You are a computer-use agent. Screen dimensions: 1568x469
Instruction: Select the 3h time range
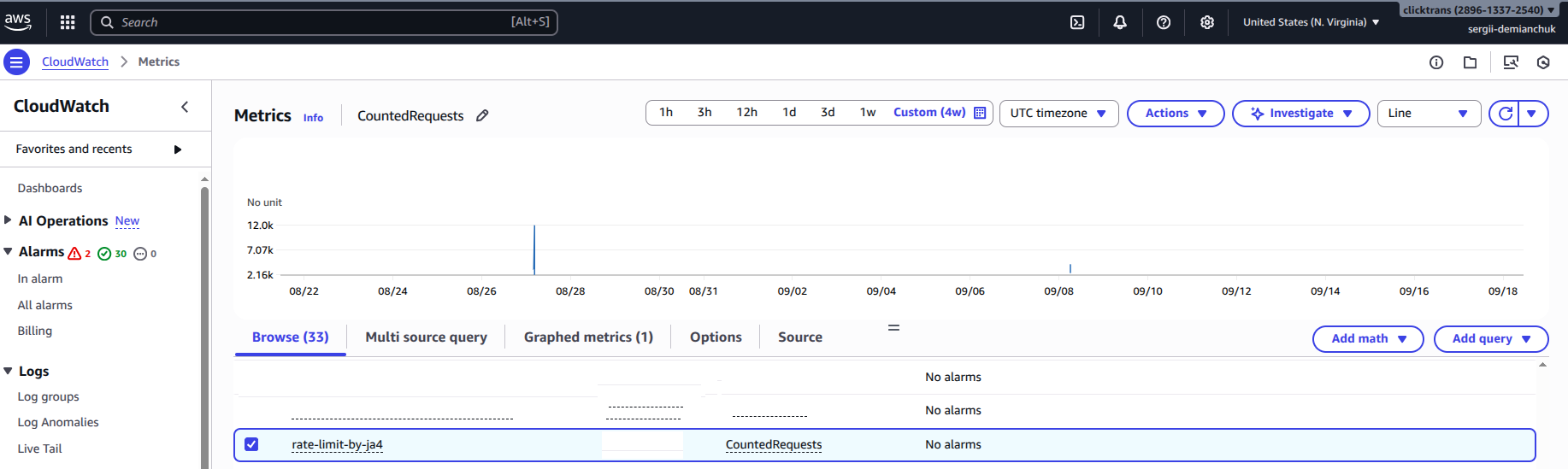(704, 112)
